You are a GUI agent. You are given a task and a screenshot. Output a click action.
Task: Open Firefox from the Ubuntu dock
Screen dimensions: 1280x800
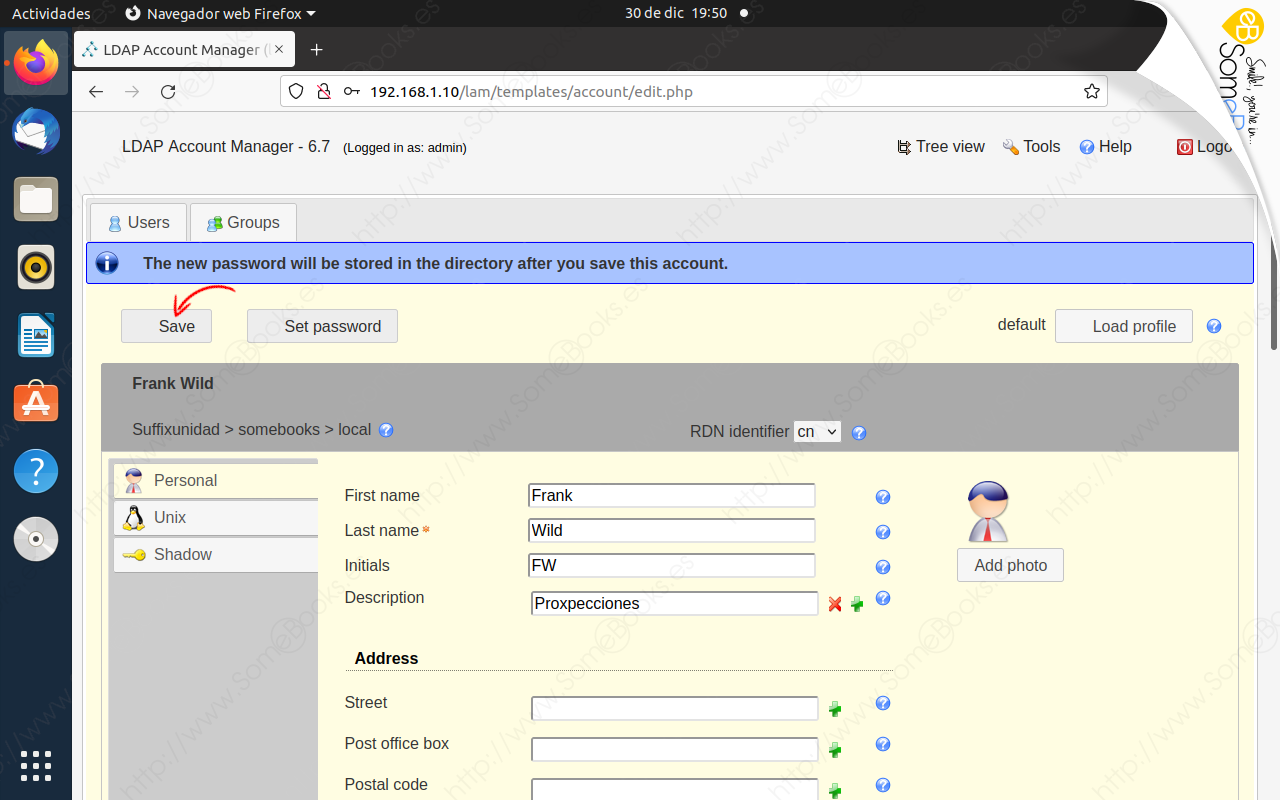[x=36, y=63]
